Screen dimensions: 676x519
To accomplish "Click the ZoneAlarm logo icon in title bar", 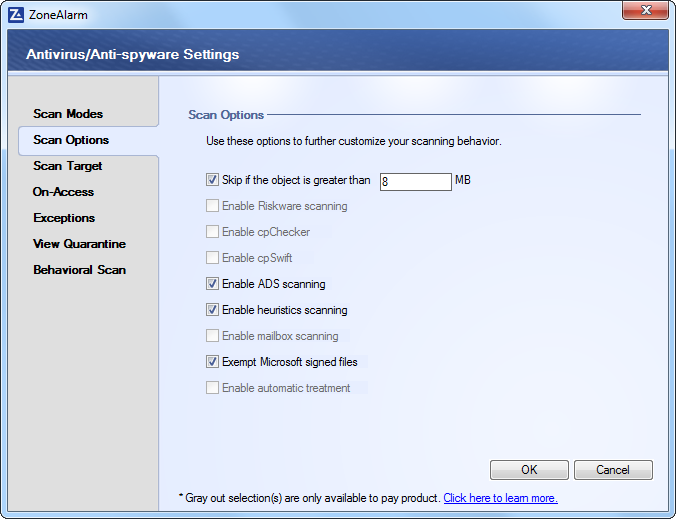I will (16, 15).
